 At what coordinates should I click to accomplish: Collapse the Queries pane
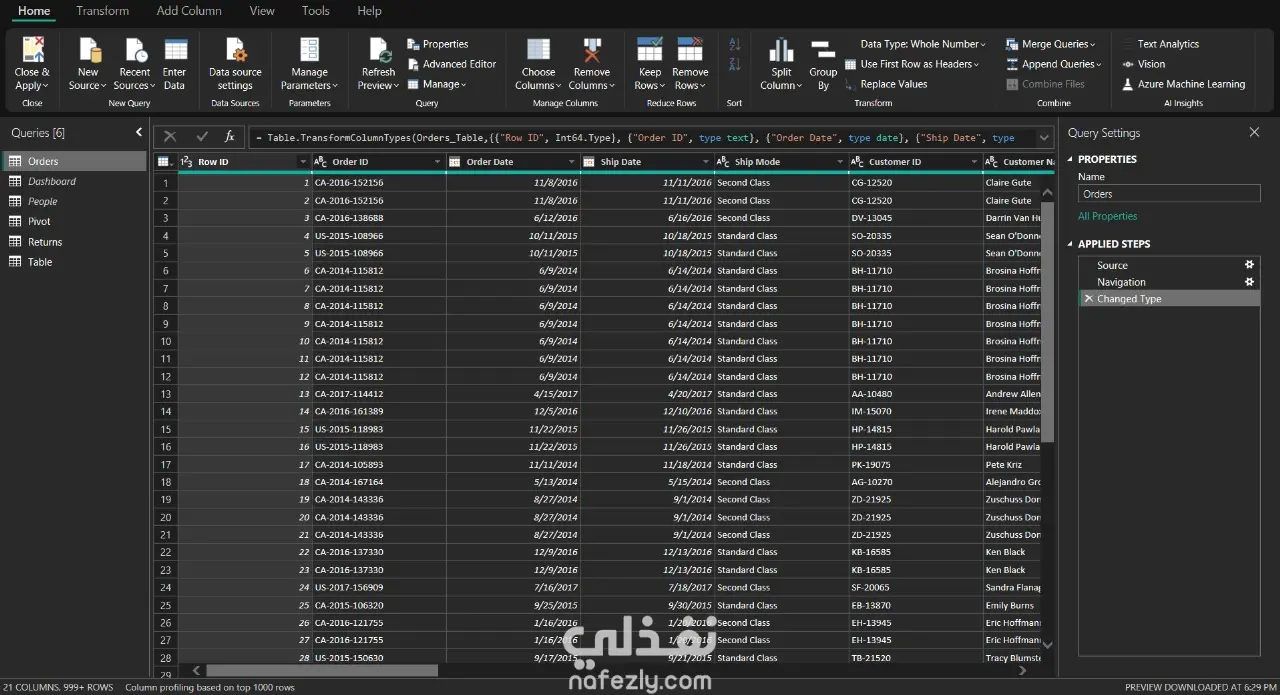coord(139,132)
